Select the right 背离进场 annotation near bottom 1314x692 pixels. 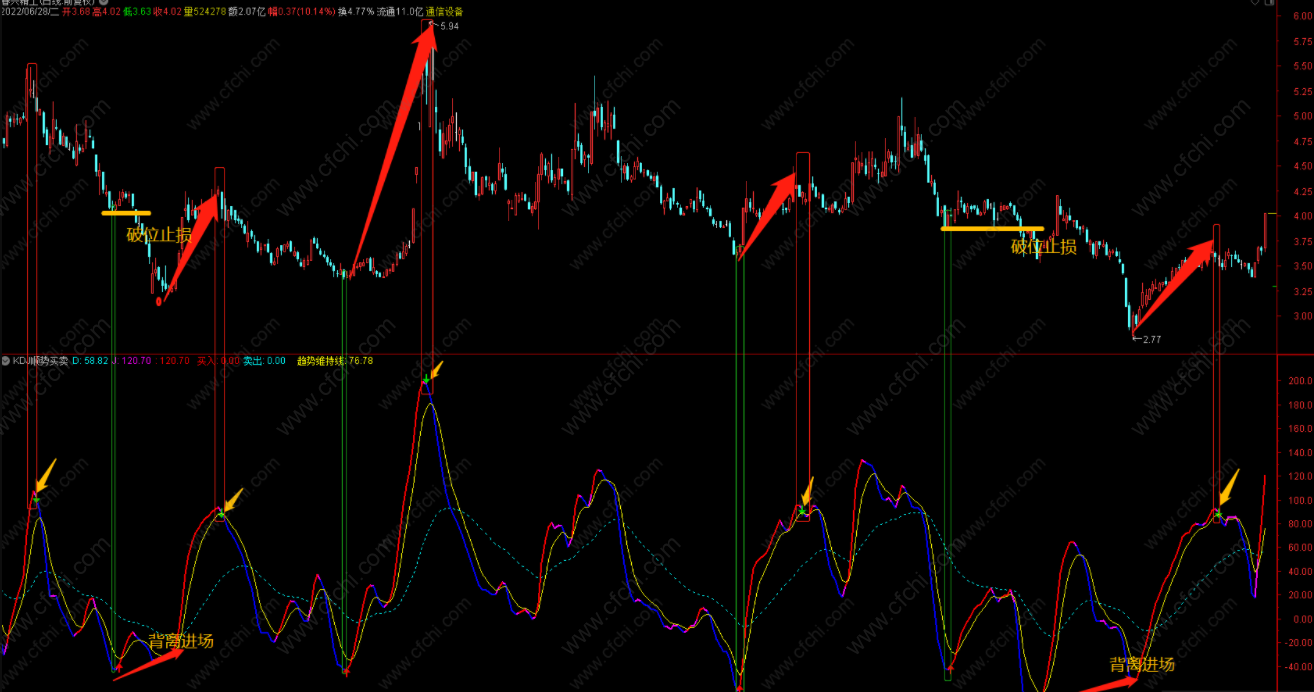pos(1142,664)
